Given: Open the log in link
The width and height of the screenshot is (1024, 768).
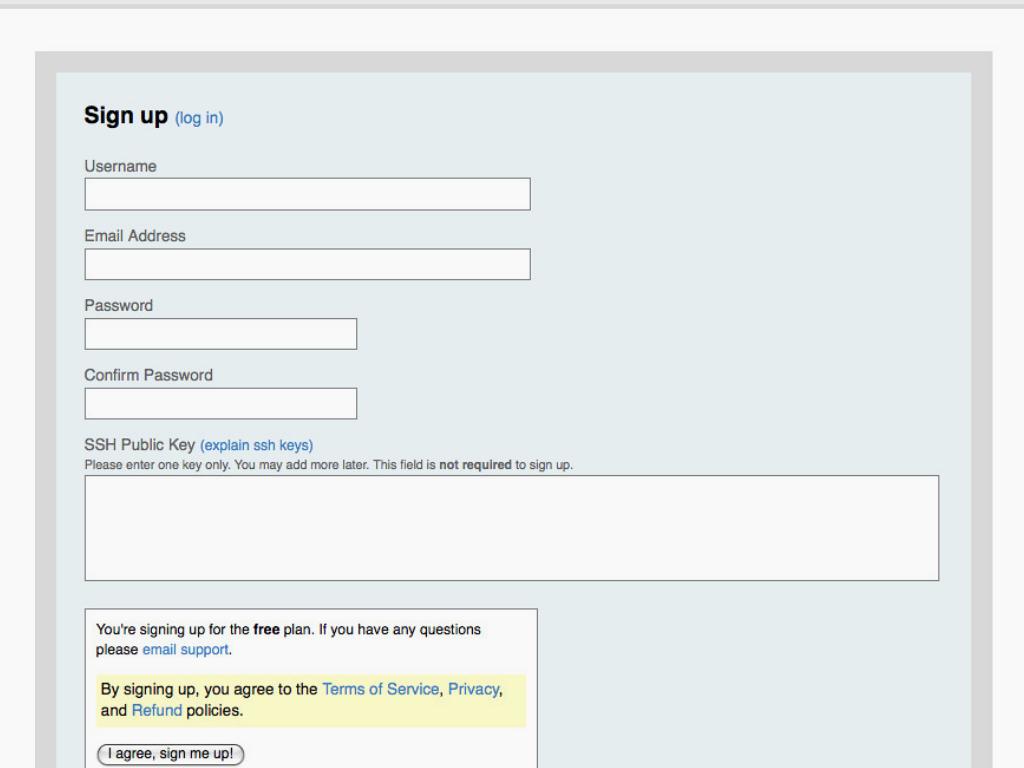Looking at the screenshot, I should (x=199, y=118).
